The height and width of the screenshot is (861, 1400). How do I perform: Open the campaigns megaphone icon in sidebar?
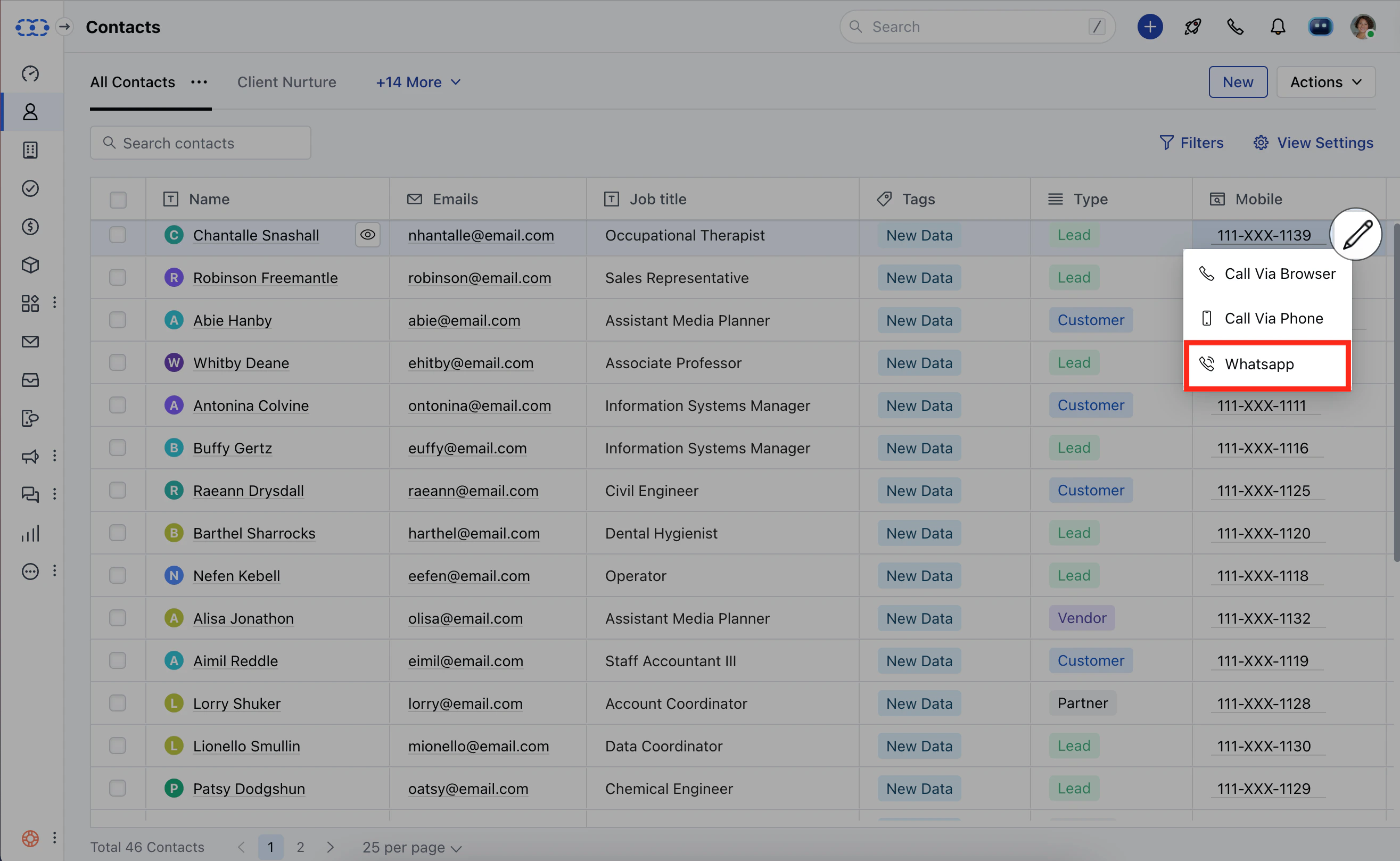[30, 456]
